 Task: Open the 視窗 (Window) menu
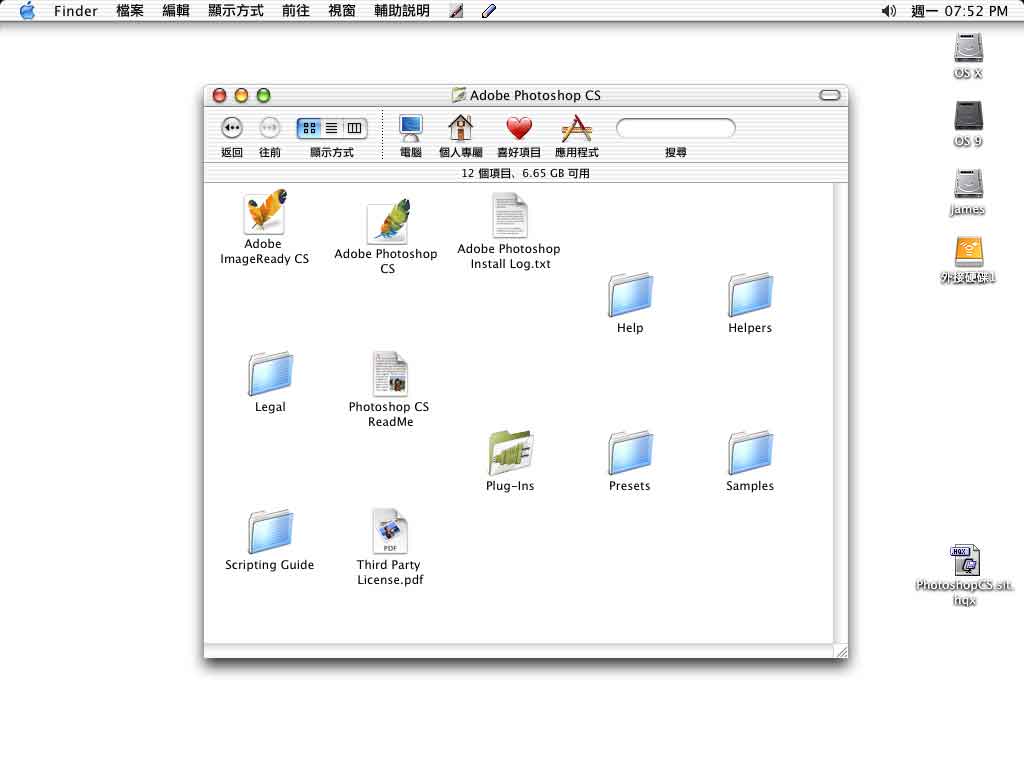point(342,10)
